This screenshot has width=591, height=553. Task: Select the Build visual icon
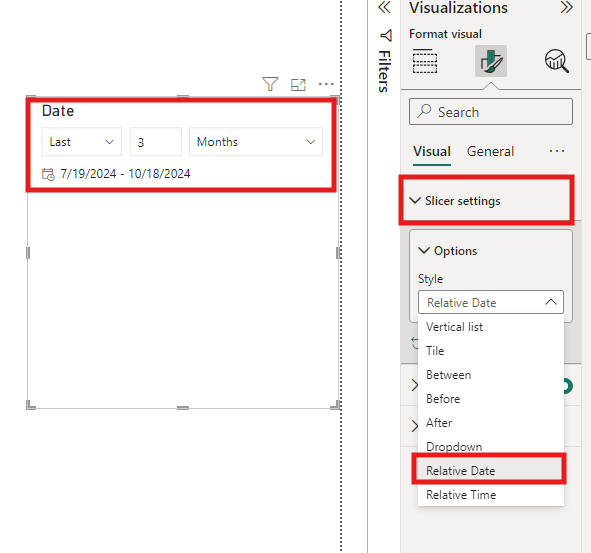(x=425, y=61)
